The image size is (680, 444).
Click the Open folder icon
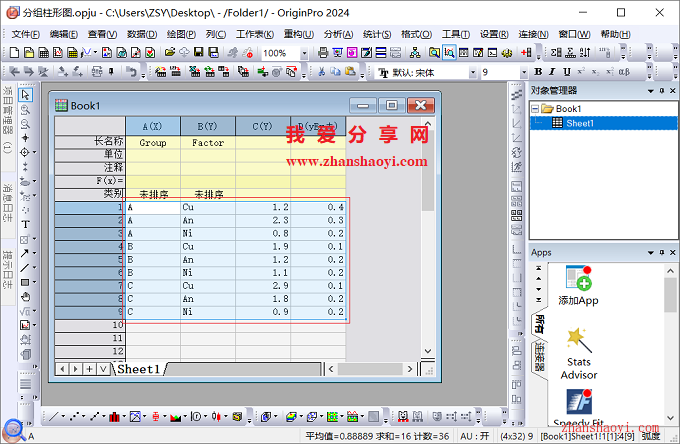tap(170, 53)
